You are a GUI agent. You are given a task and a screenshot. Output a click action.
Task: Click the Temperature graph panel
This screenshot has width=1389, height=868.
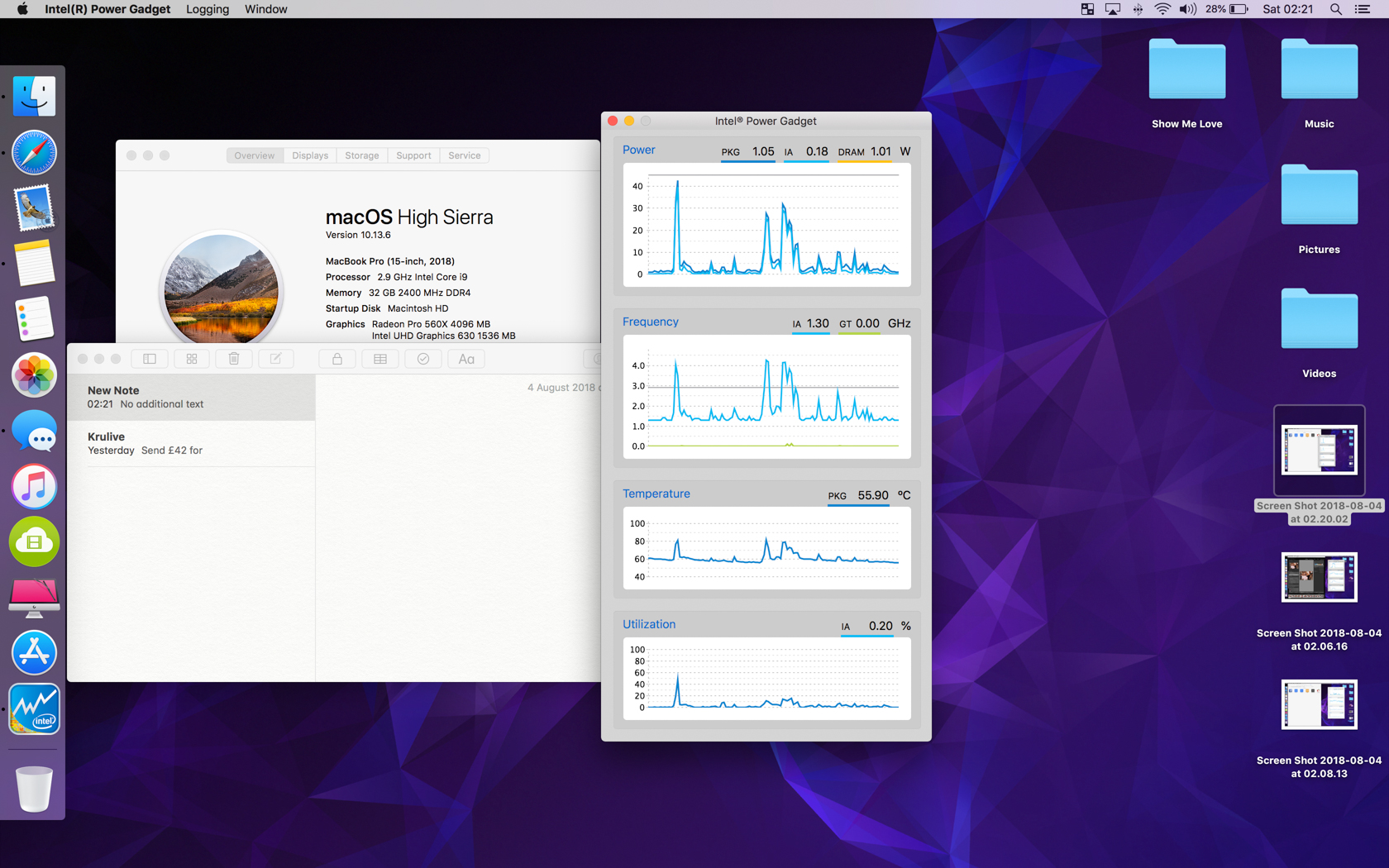(x=766, y=548)
